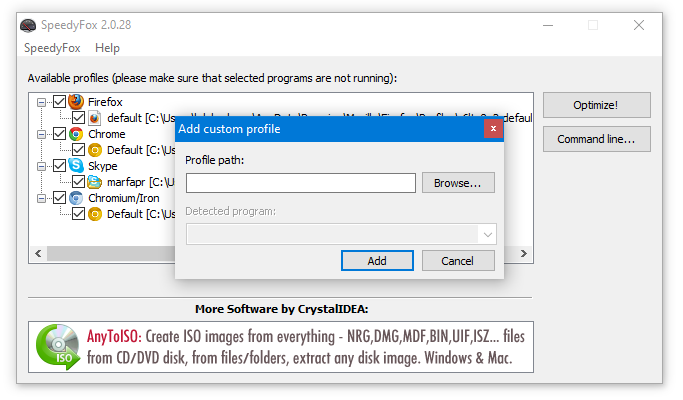
Task: Select the Skype label in tree
Action: click(102, 166)
